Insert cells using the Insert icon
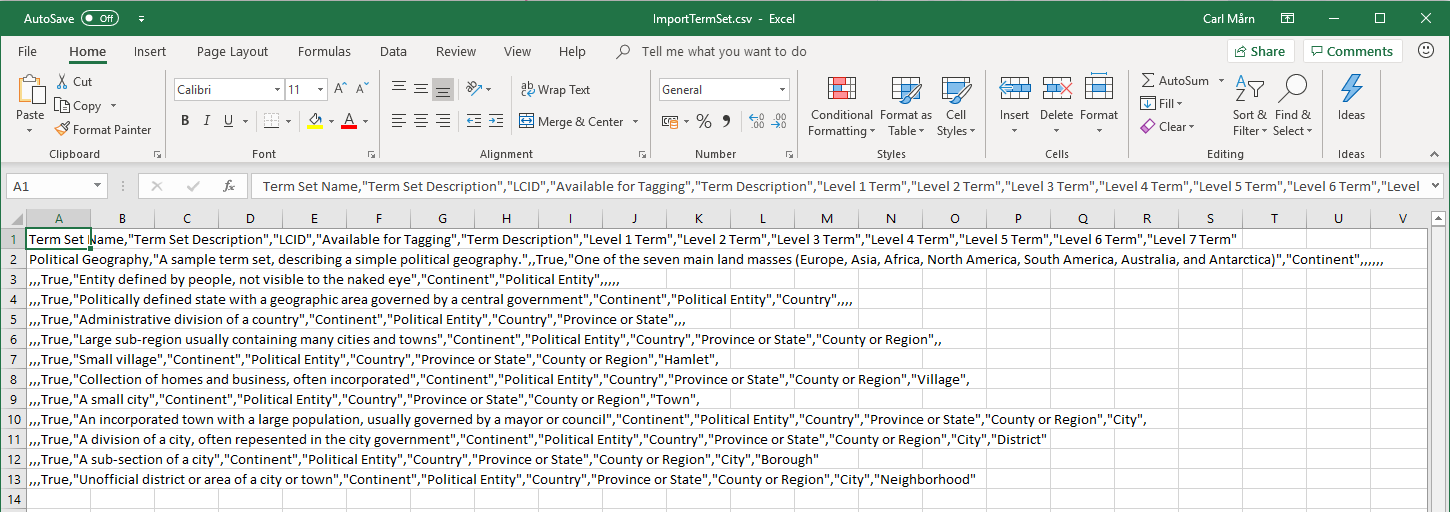 coord(1015,88)
